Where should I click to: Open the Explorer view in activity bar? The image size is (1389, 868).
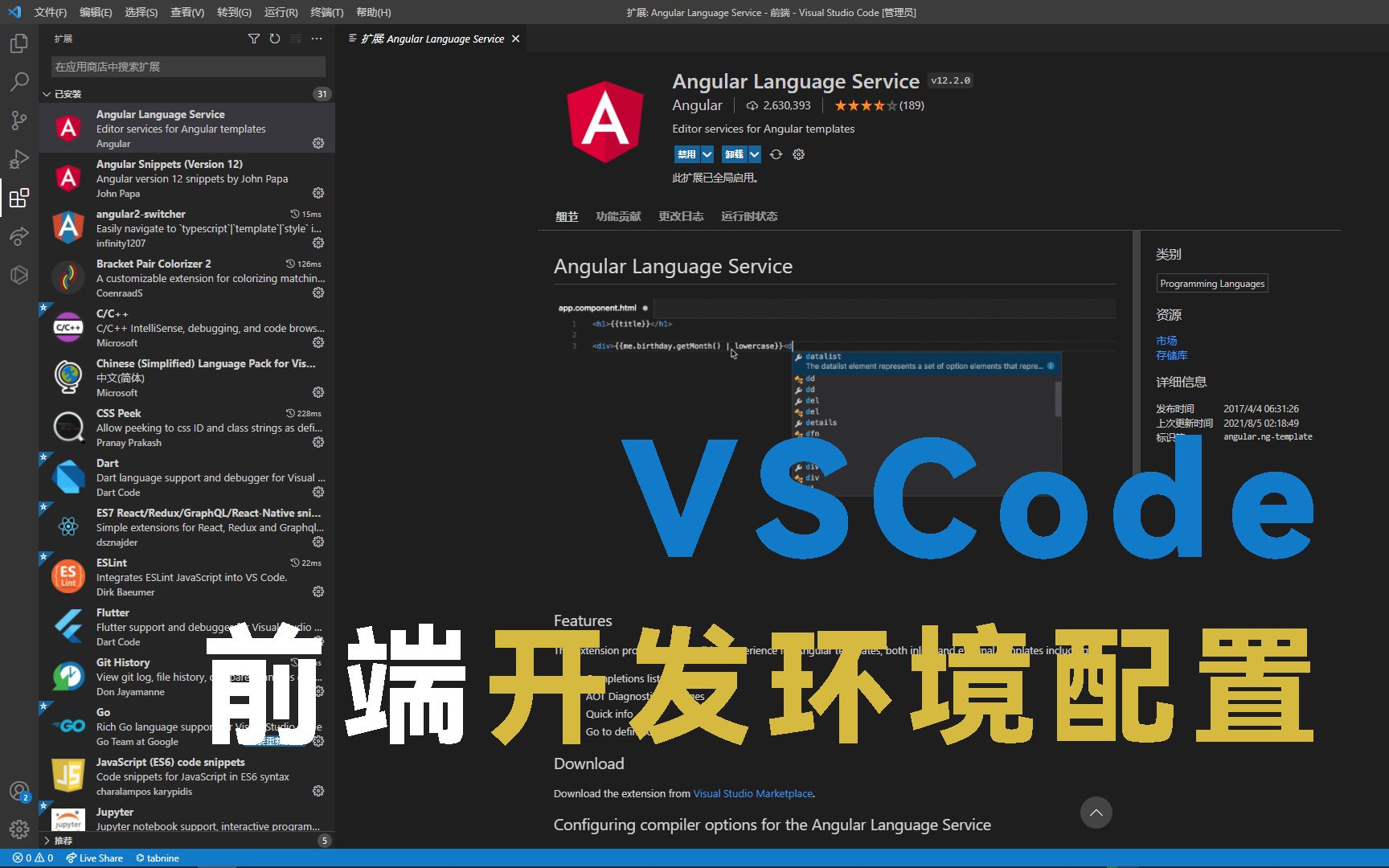coord(19,43)
